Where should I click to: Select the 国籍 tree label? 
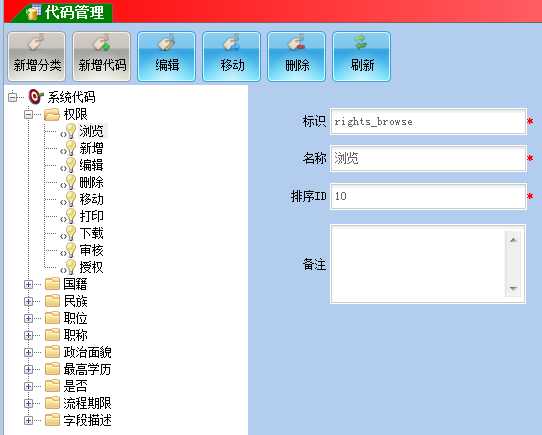pos(75,284)
